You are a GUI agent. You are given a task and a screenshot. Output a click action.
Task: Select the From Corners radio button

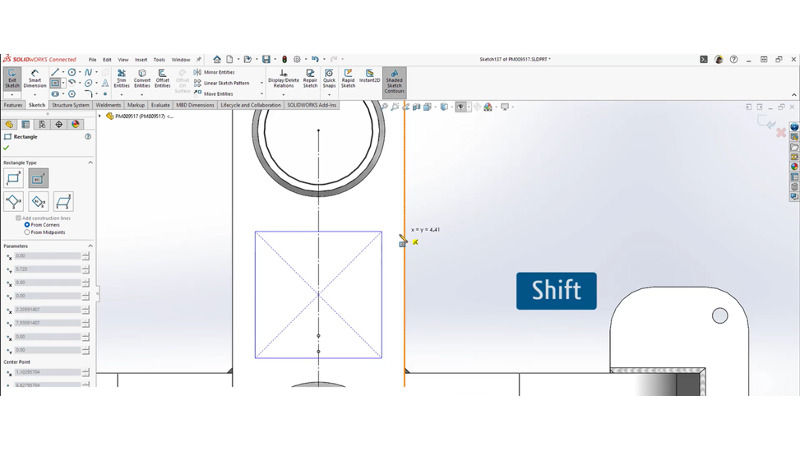coord(27,225)
